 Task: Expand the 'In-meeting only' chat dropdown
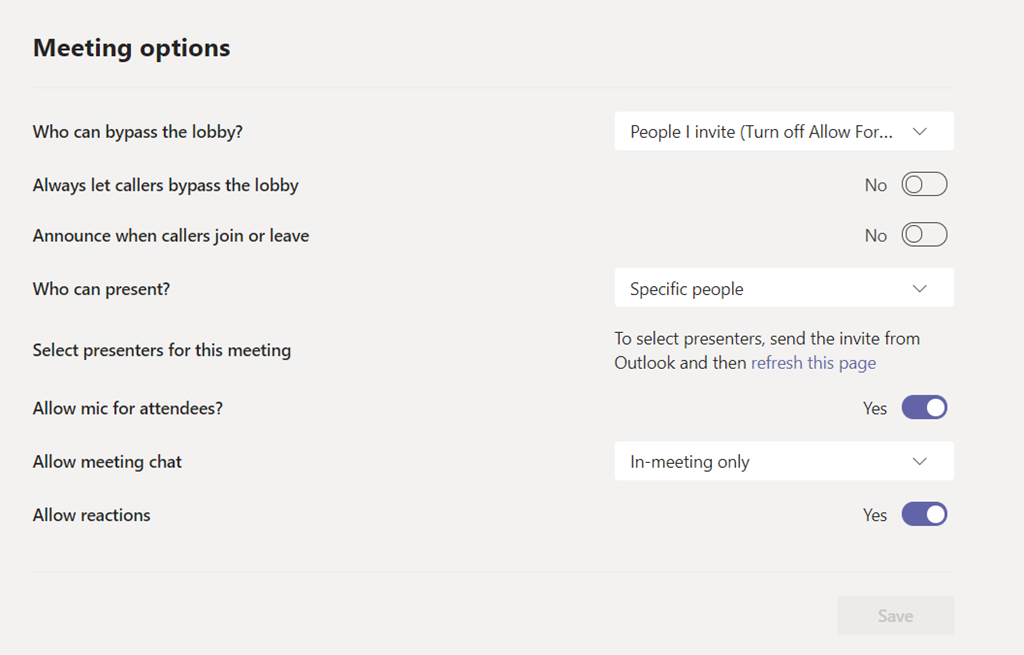767,462
